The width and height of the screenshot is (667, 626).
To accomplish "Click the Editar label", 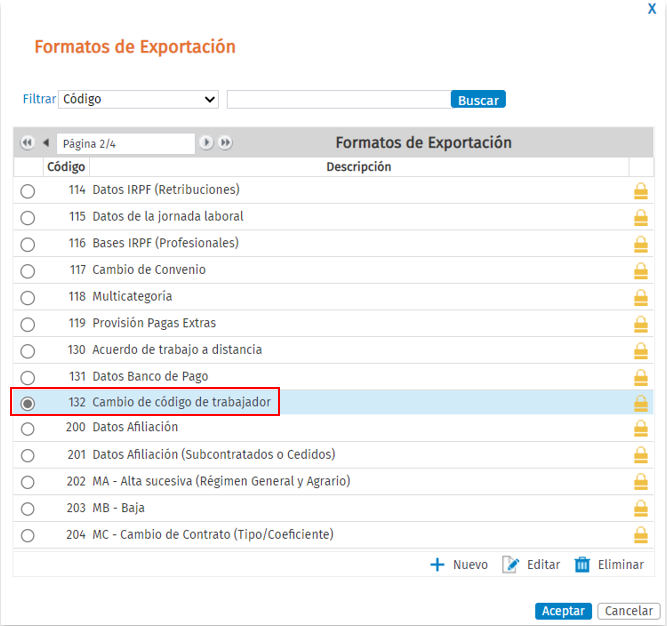I will pyautogui.click(x=543, y=565).
